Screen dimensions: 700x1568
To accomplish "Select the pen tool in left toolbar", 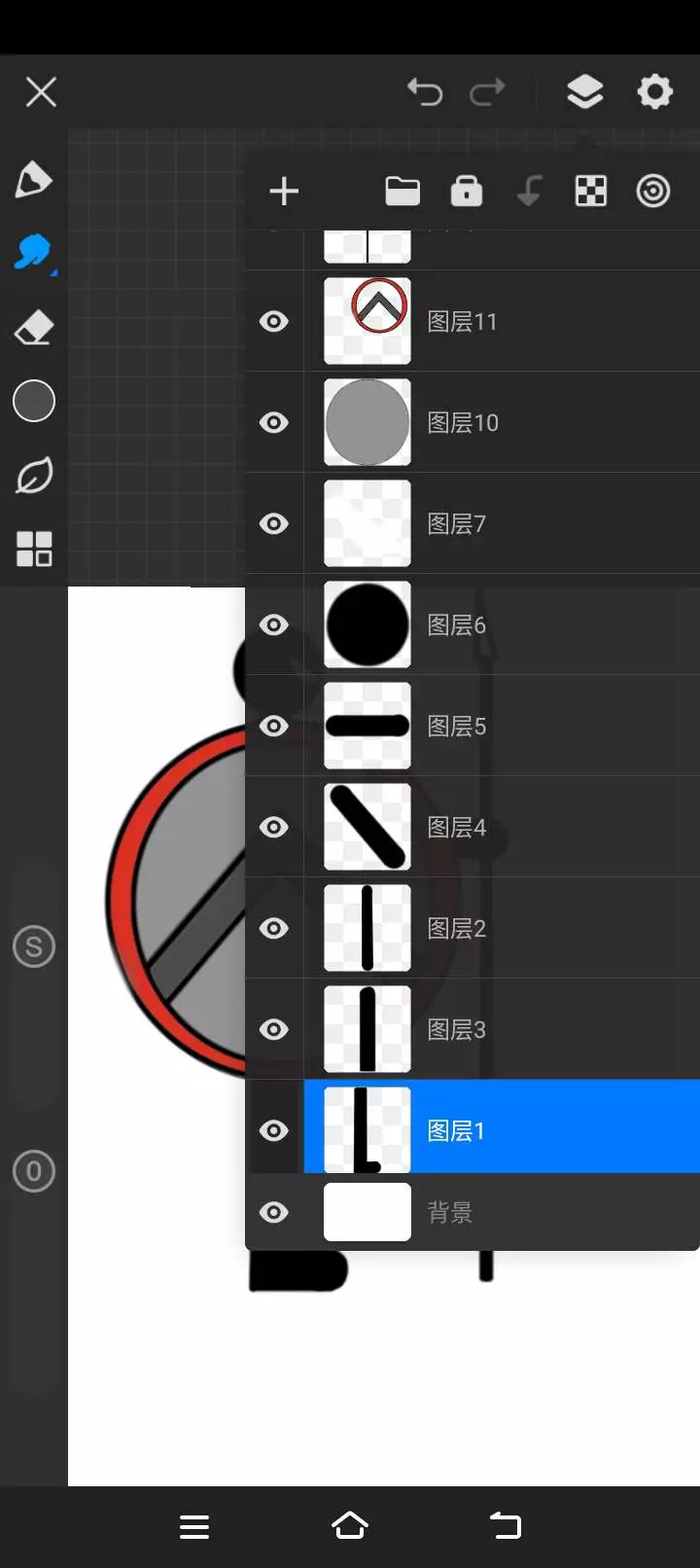I will pyautogui.click(x=33, y=180).
